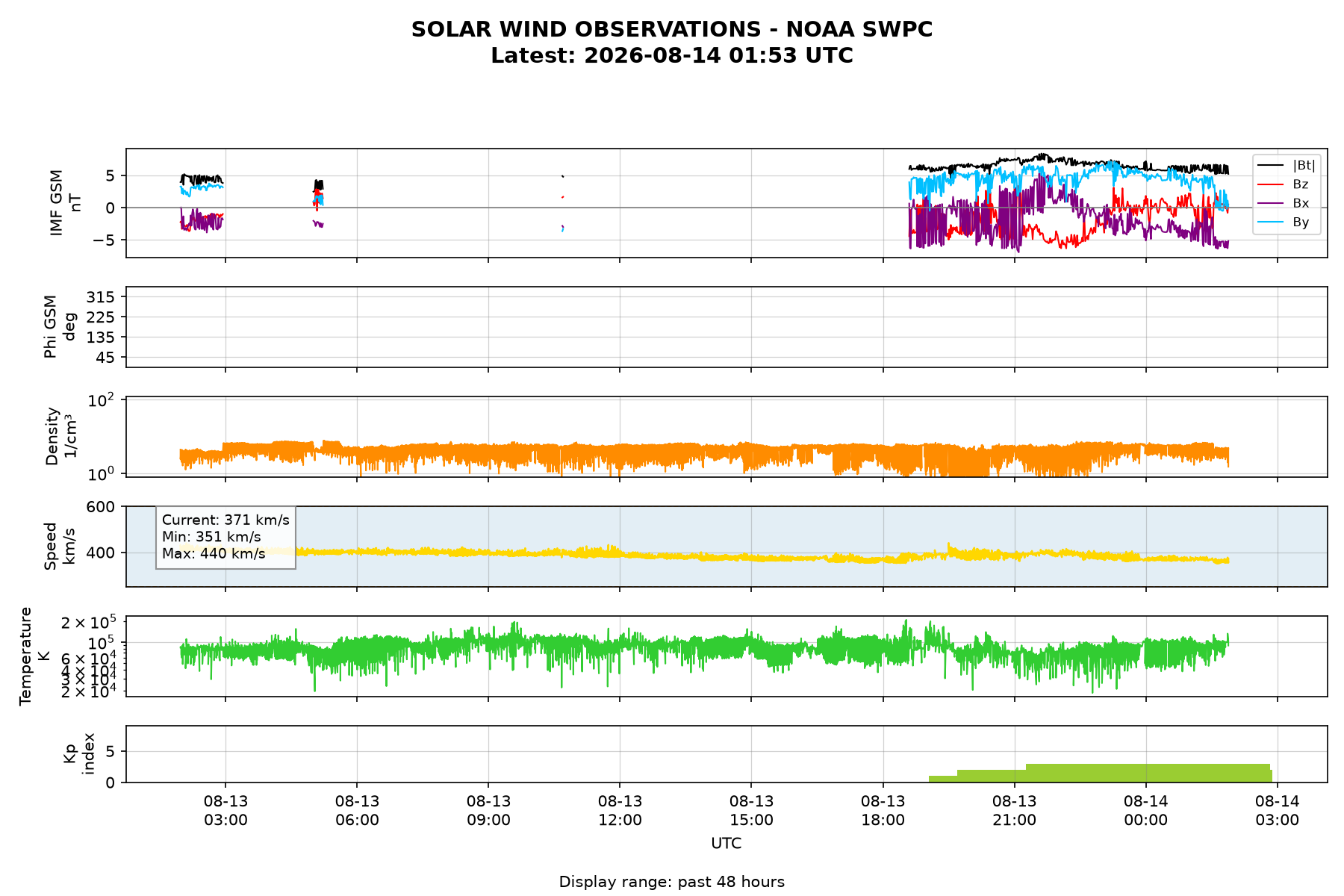Click the green Kp index bar

pos(1101,774)
